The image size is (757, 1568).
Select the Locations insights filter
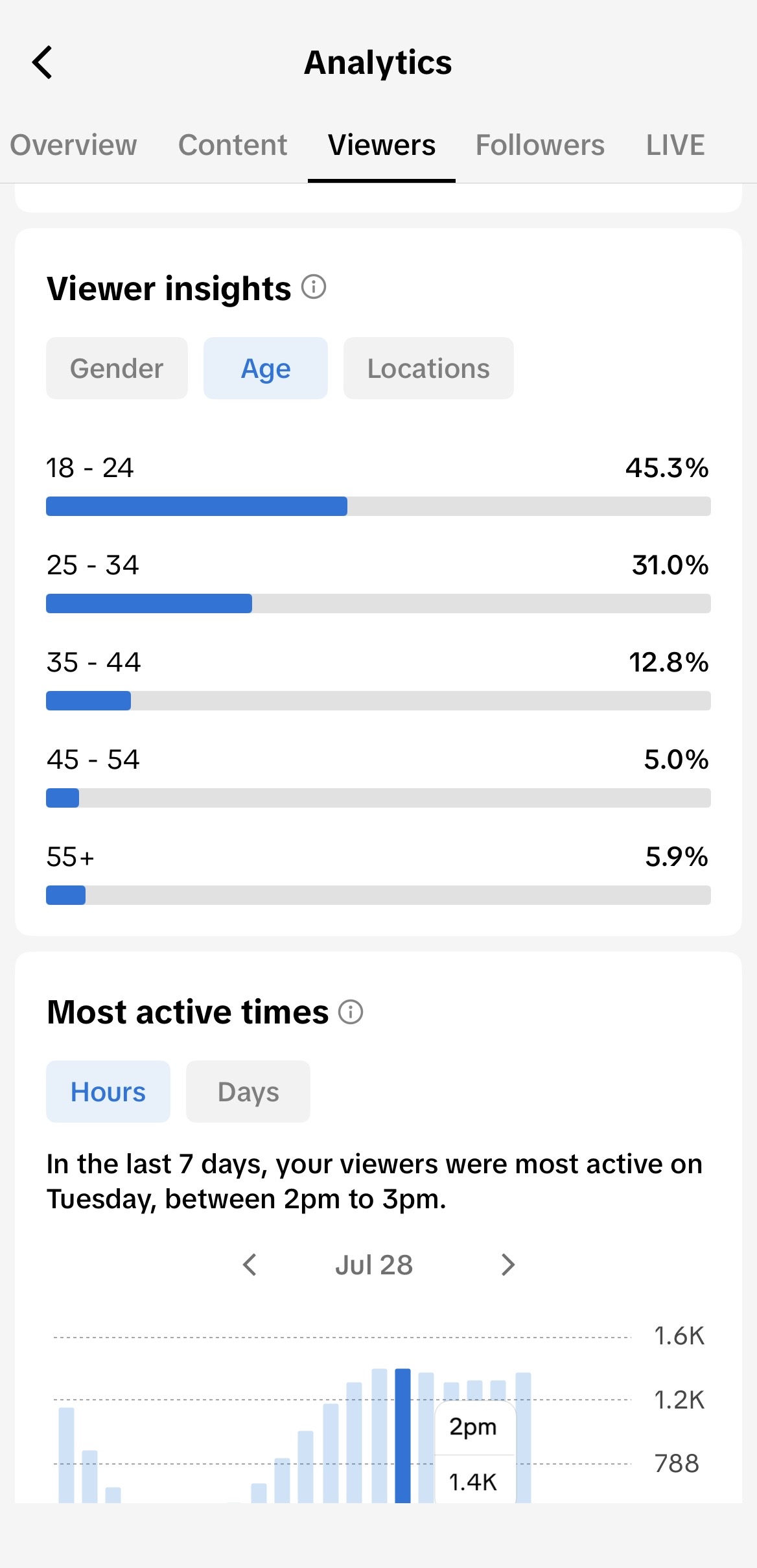click(x=428, y=368)
